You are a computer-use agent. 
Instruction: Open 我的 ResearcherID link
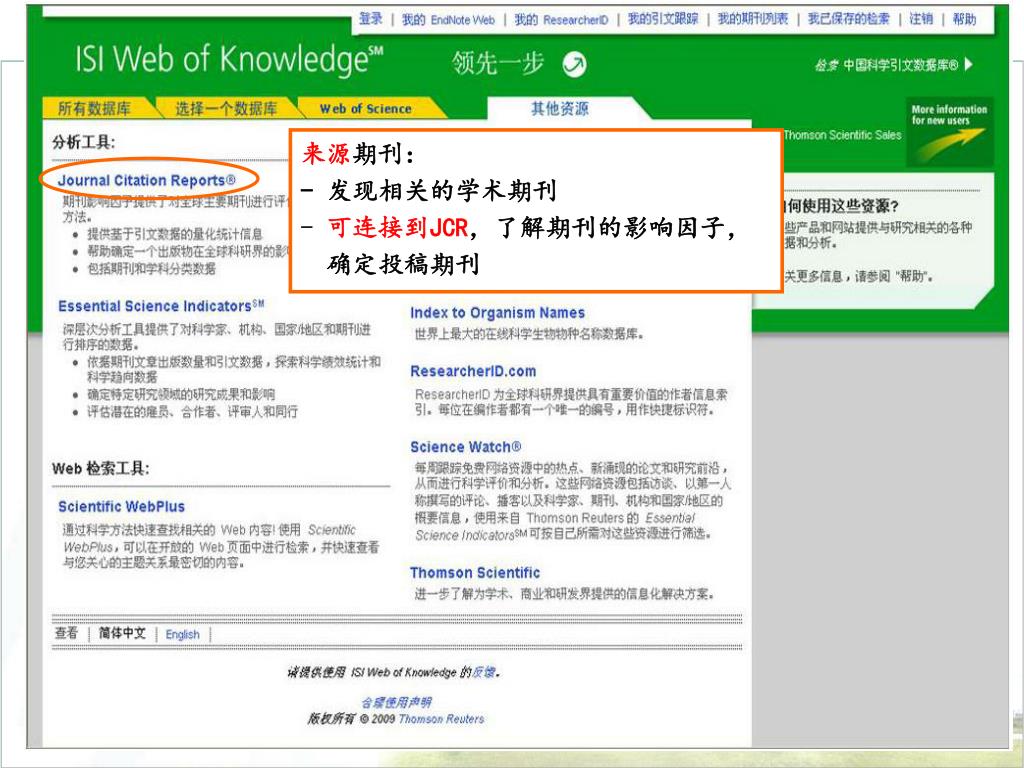coord(561,20)
